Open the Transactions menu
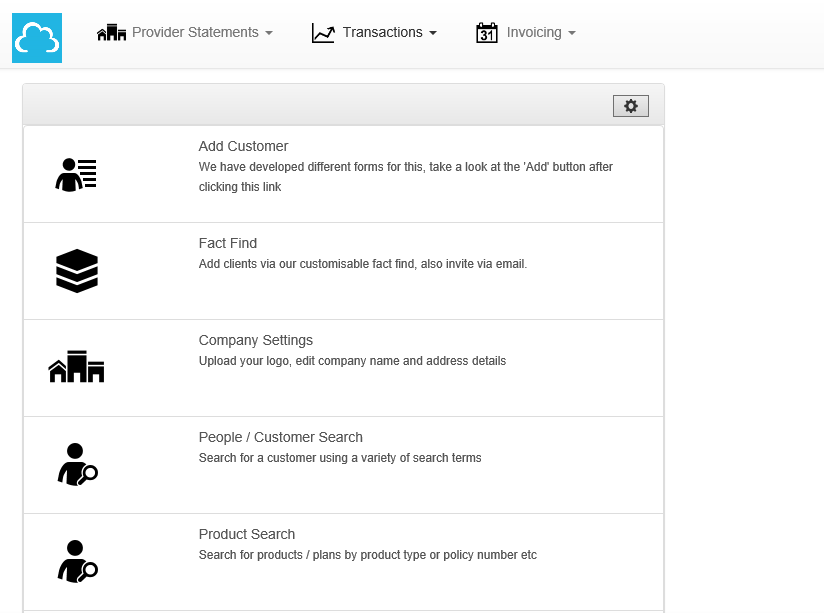The width and height of the screenshot is (824, 613). pyautogui.click(x=382, y=32)
